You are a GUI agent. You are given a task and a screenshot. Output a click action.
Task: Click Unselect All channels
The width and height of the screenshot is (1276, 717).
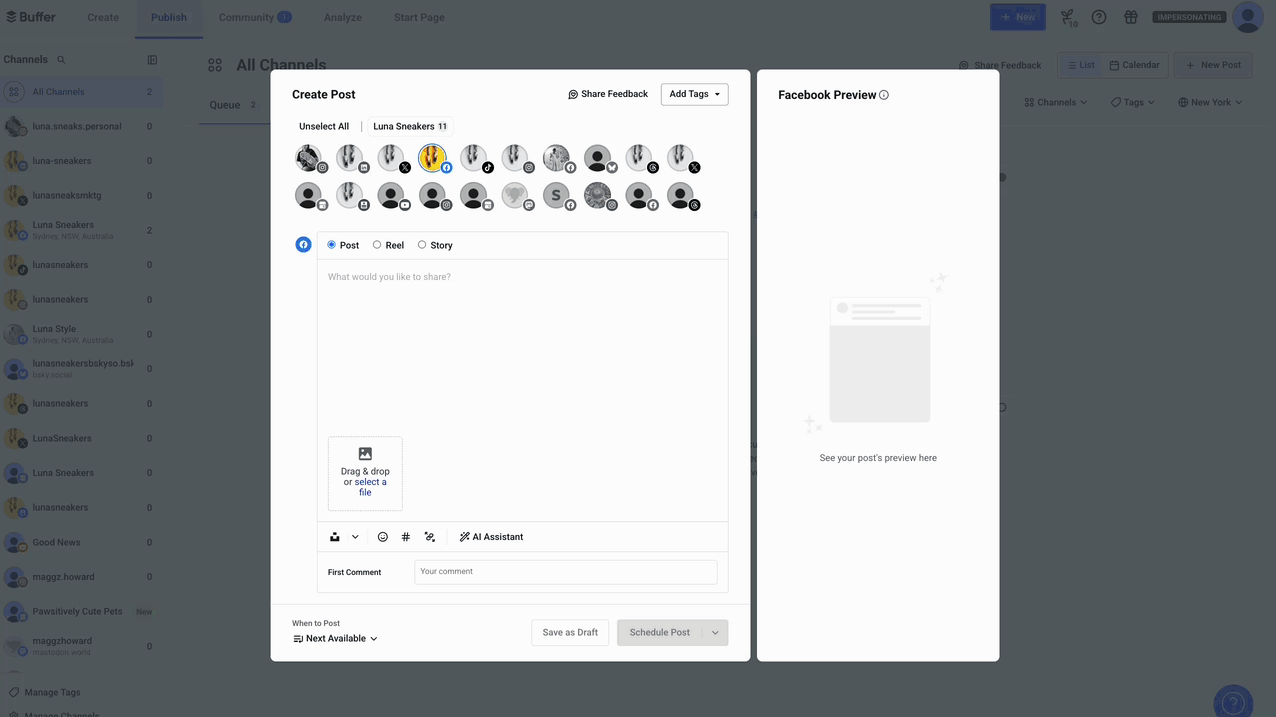click(324, 127)
